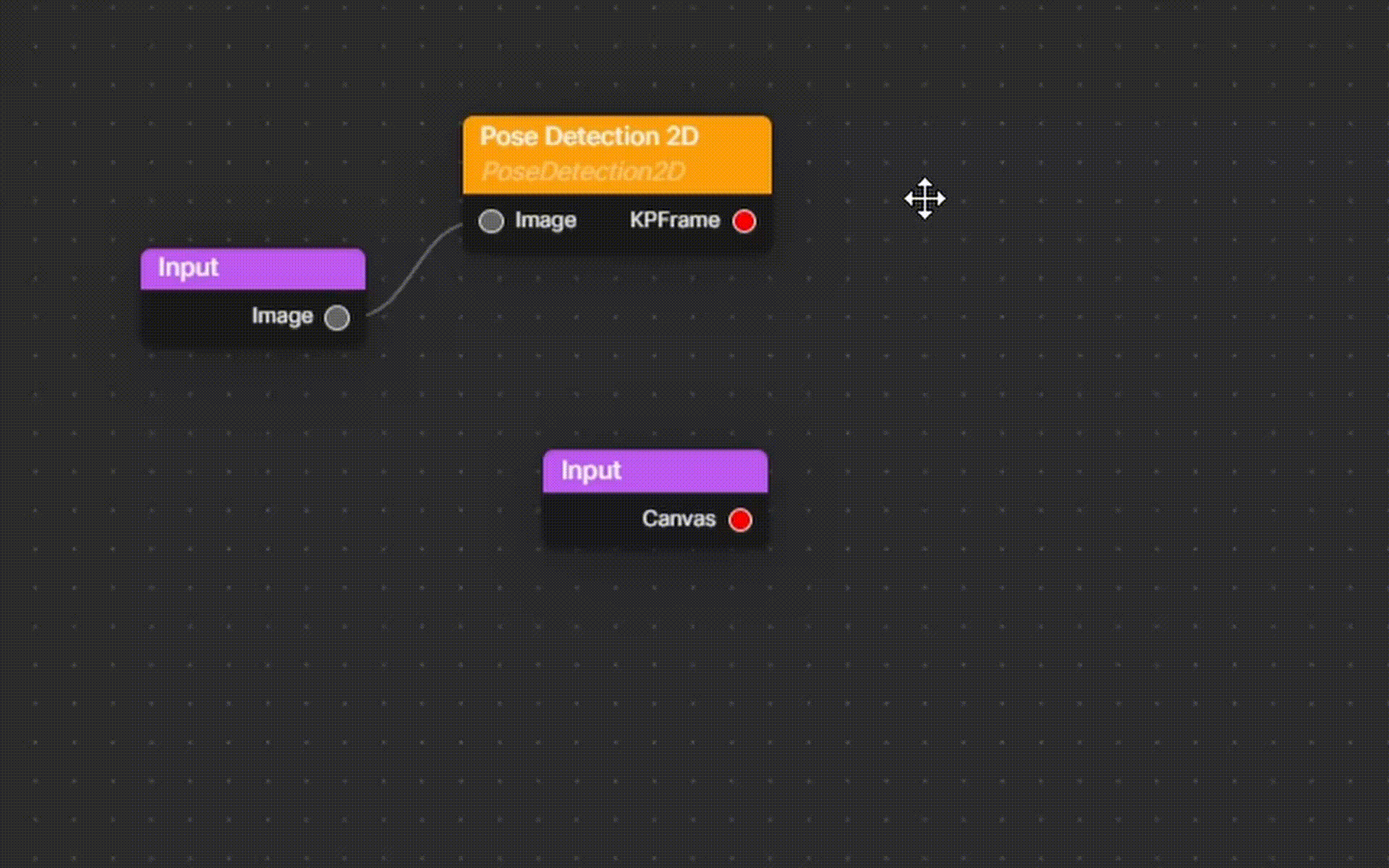Click the Image input port on Pose Detection 2D
Screen dimensions: 1389x868
(491, 221)
